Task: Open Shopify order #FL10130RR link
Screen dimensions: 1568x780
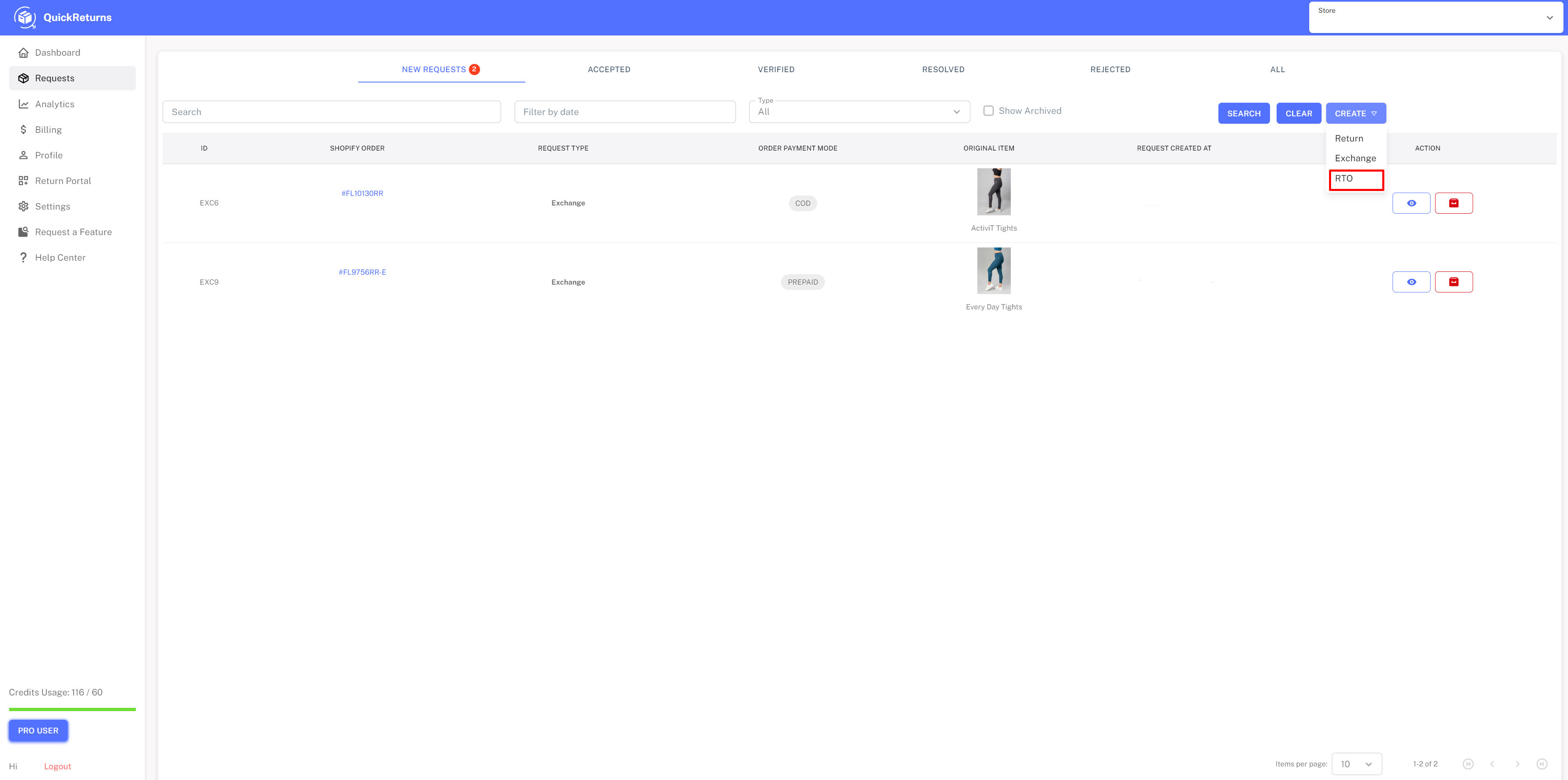Action: click(362, 193)
